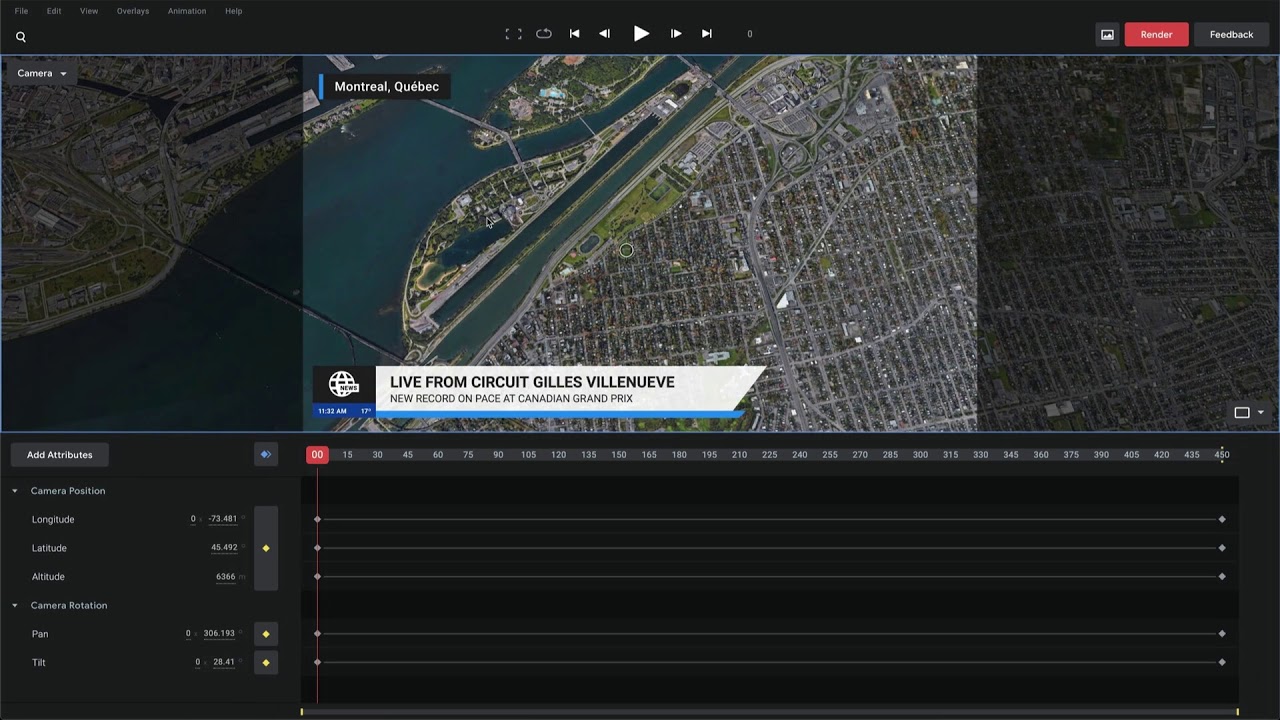Image resolution: width=1280 pixels, height=720 pixels.
Task: Select the Pan start keyframe
Action: pyautogui.click(x=317, y=634)
